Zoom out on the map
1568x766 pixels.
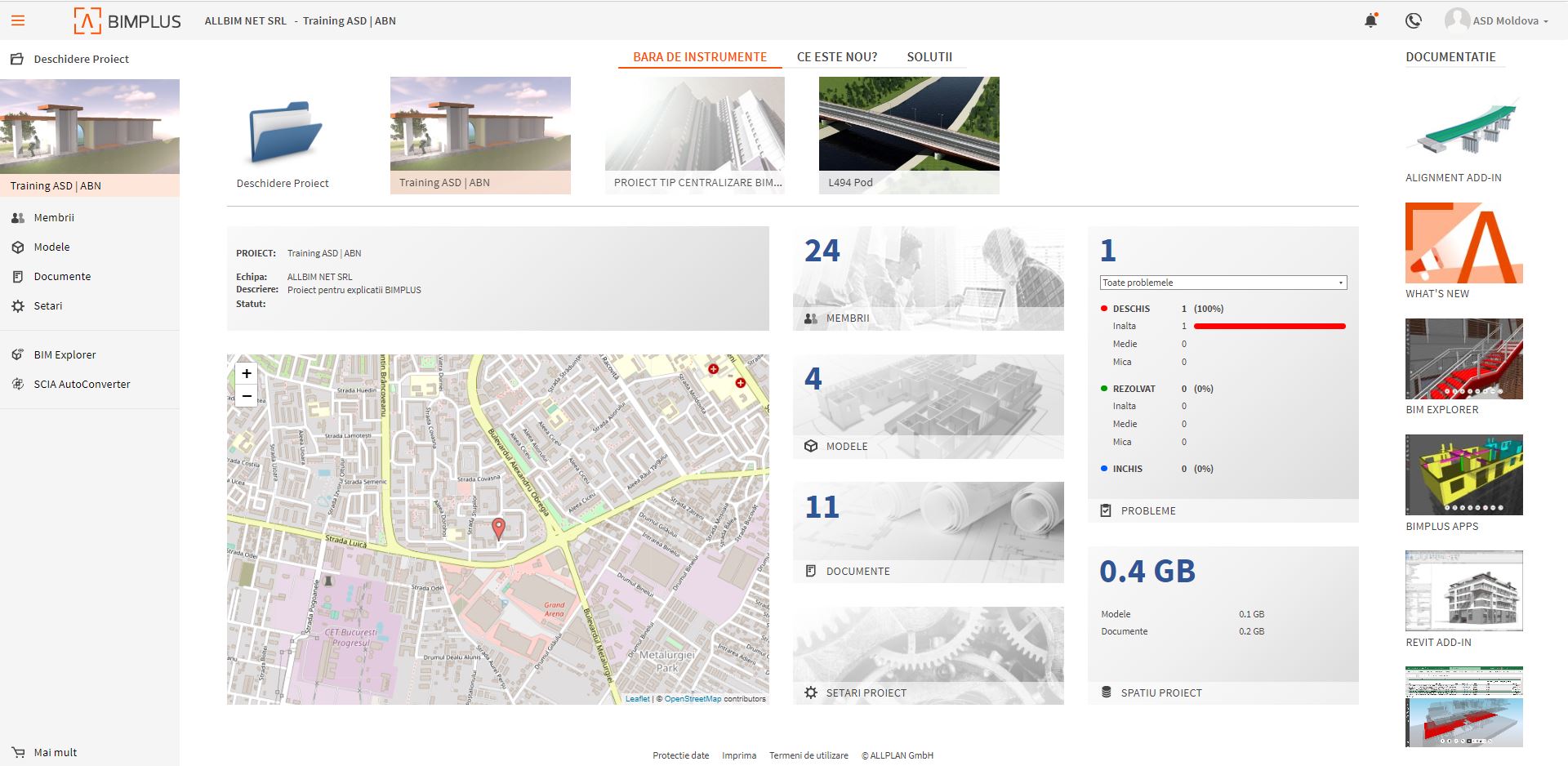(246, 397)
